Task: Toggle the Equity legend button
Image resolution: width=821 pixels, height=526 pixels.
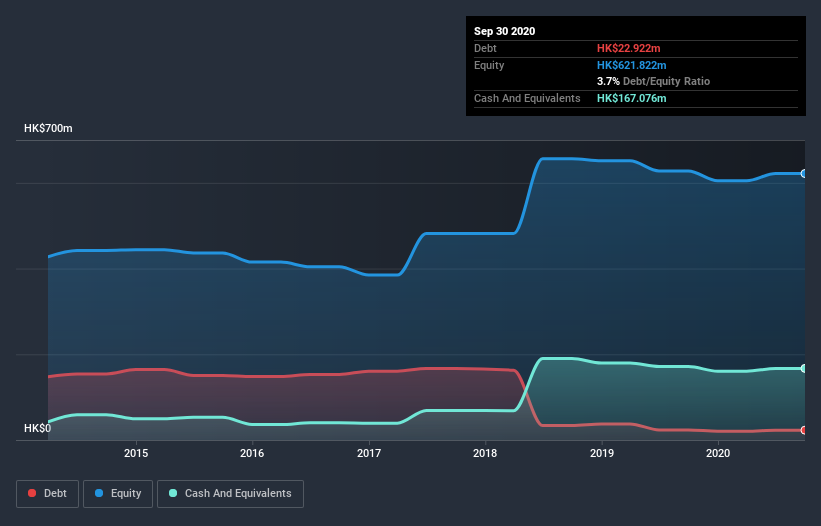Action: click(x=118, y=494)
